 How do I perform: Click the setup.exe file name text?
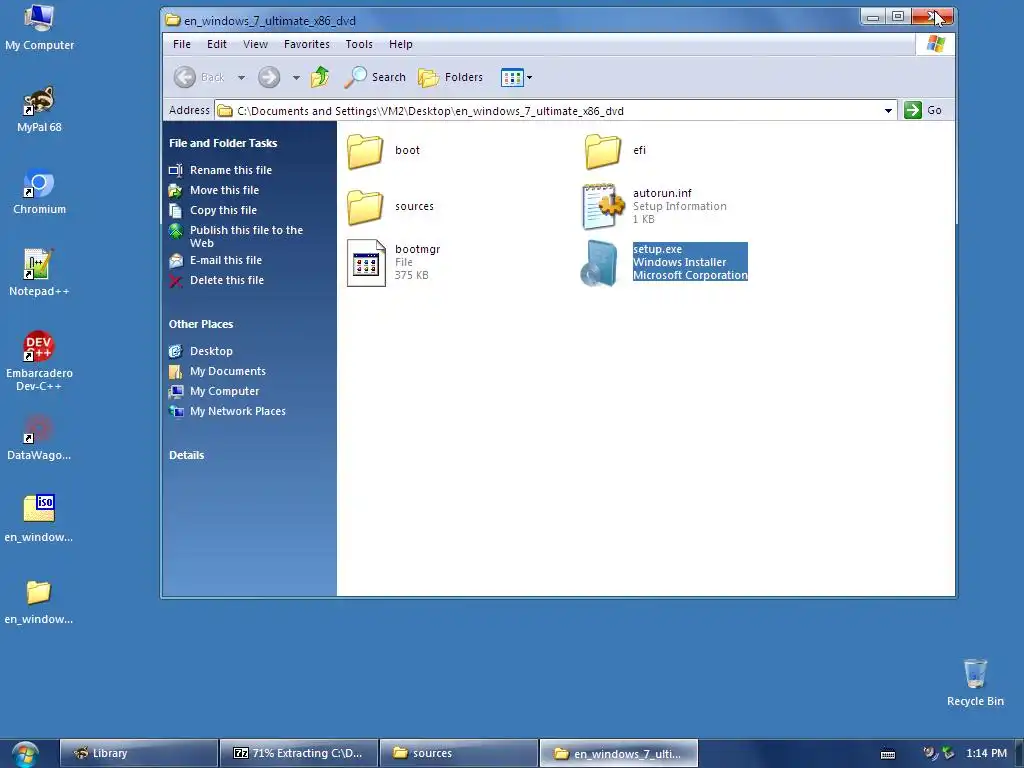(x=657, y=249)
